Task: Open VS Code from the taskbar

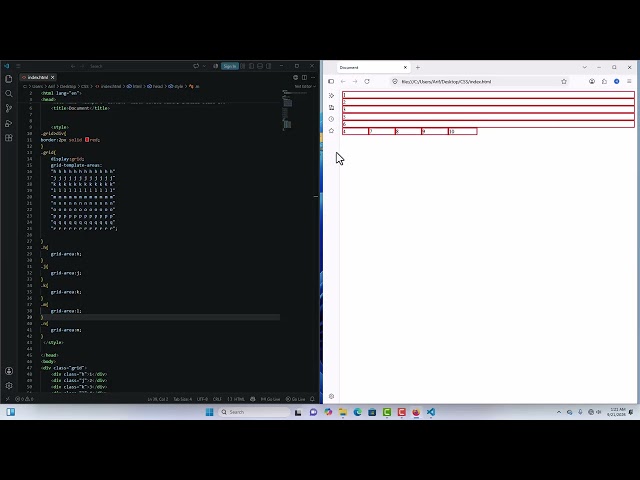Action: (431, 412)
